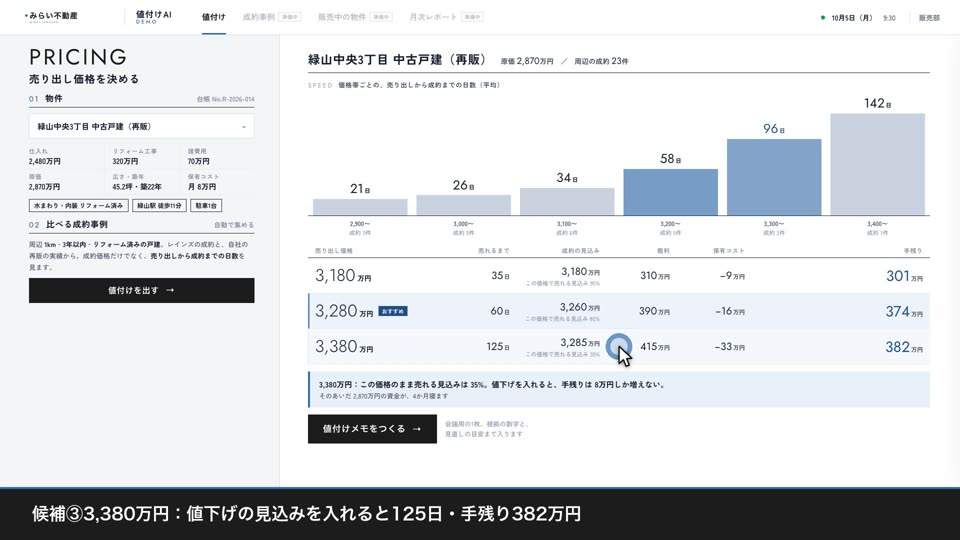Click the 60日 days-to-sell value
This screenshot has height=540, width=960.
pyautogui.click(x=500, y=312)
